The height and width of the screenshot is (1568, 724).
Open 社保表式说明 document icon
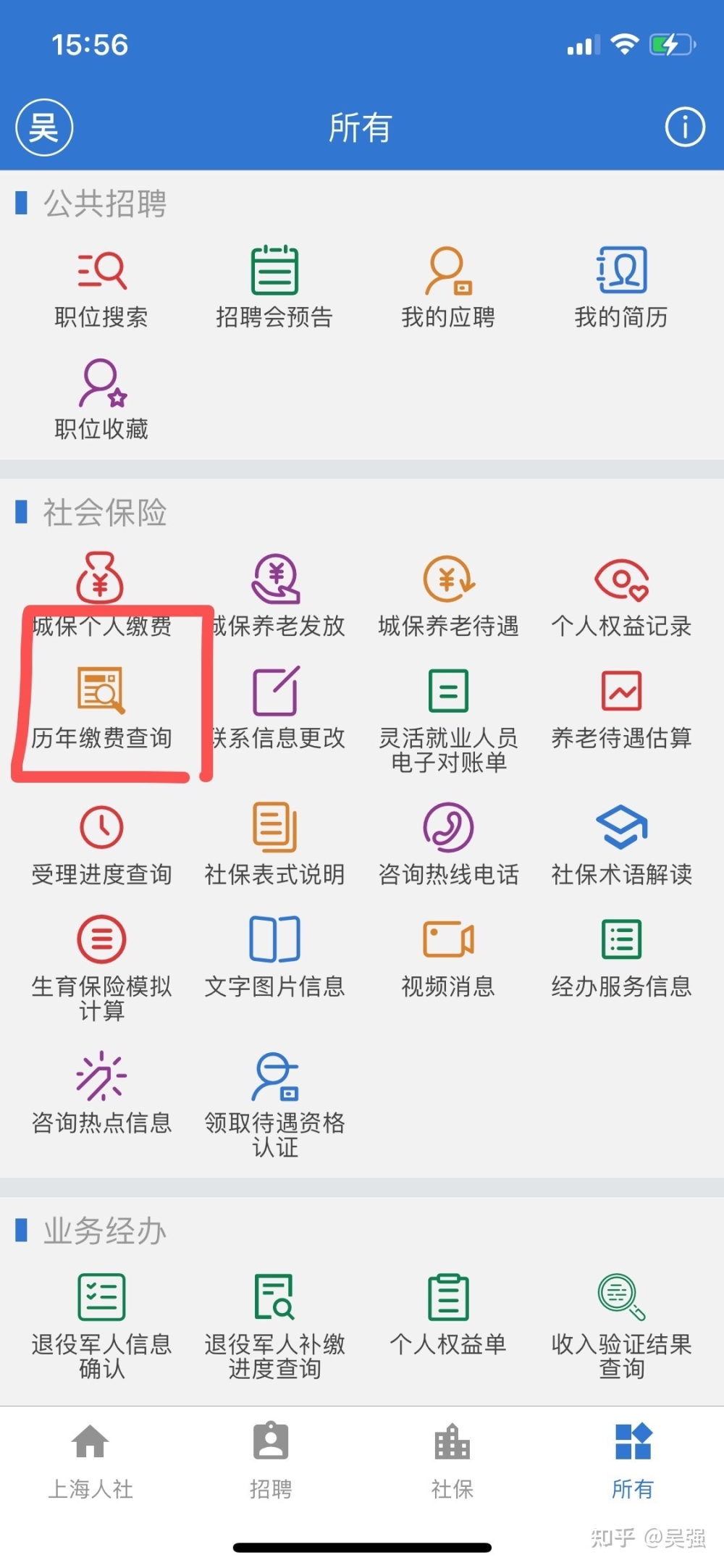(275, 826)
